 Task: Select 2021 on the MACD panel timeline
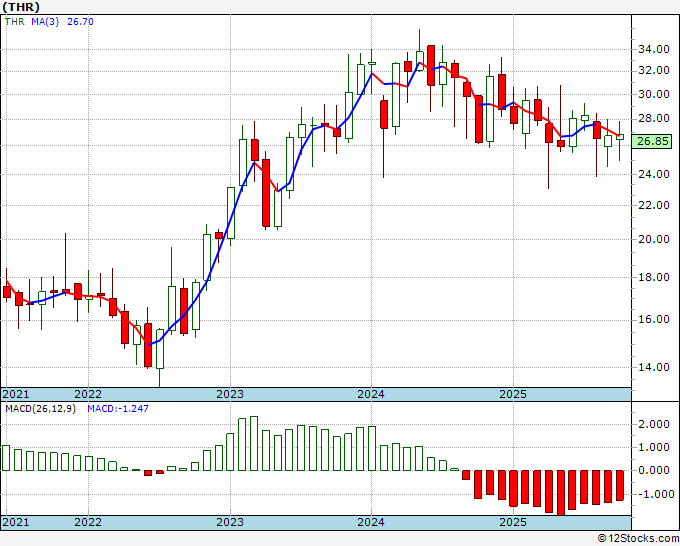click(x=16, y=522)
